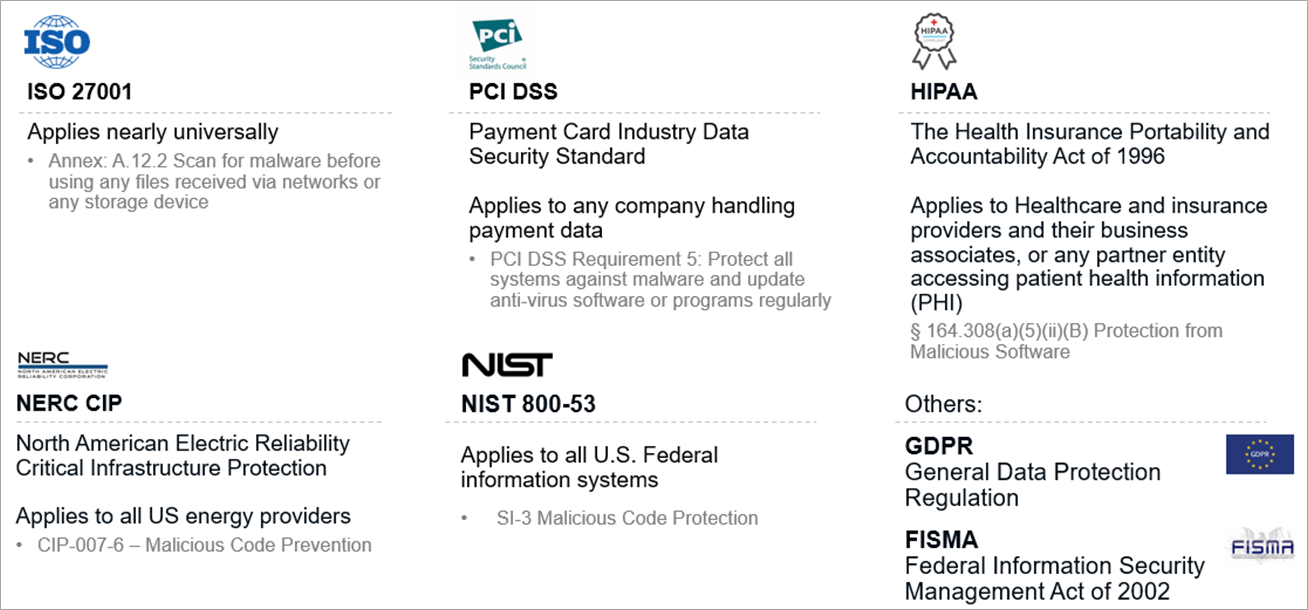Click the HIPAA title text
The height and width of the screenshot is (610, 1308).
click(944, 92)
